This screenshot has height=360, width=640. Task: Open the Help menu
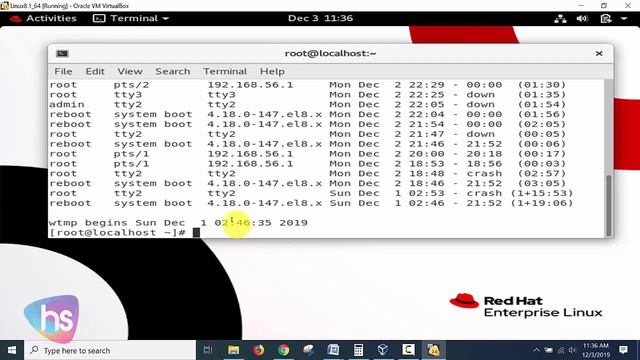(x=272, y=71)
